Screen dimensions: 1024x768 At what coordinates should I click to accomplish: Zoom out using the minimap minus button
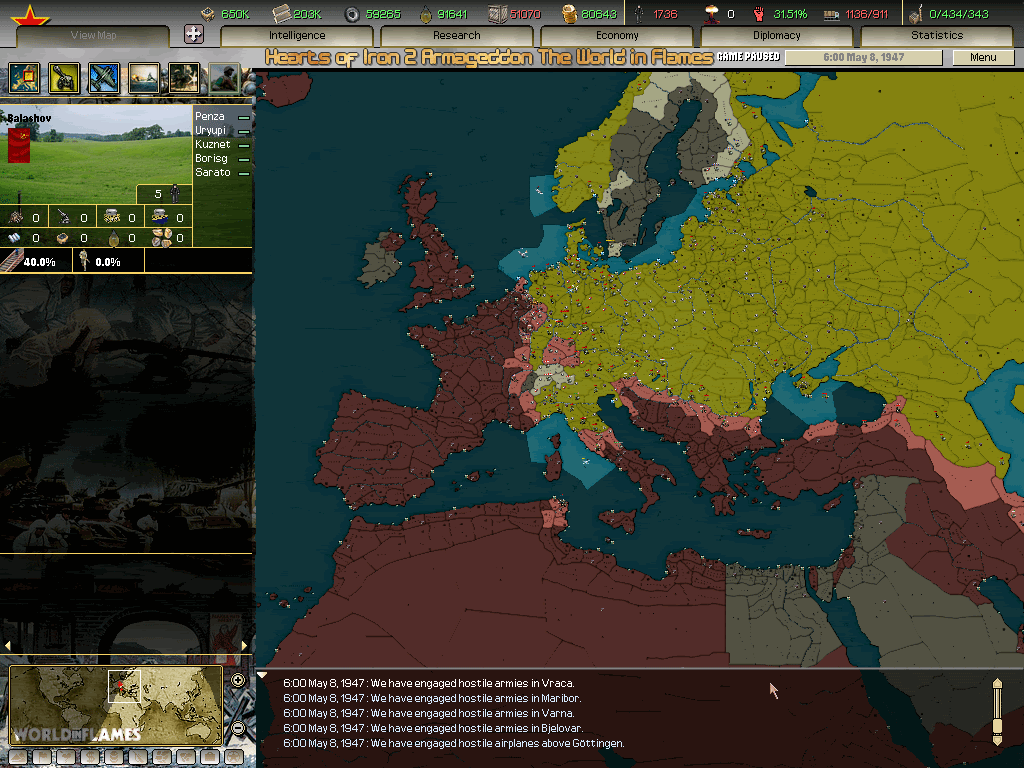pyautogui.click(x=238, y=727)
